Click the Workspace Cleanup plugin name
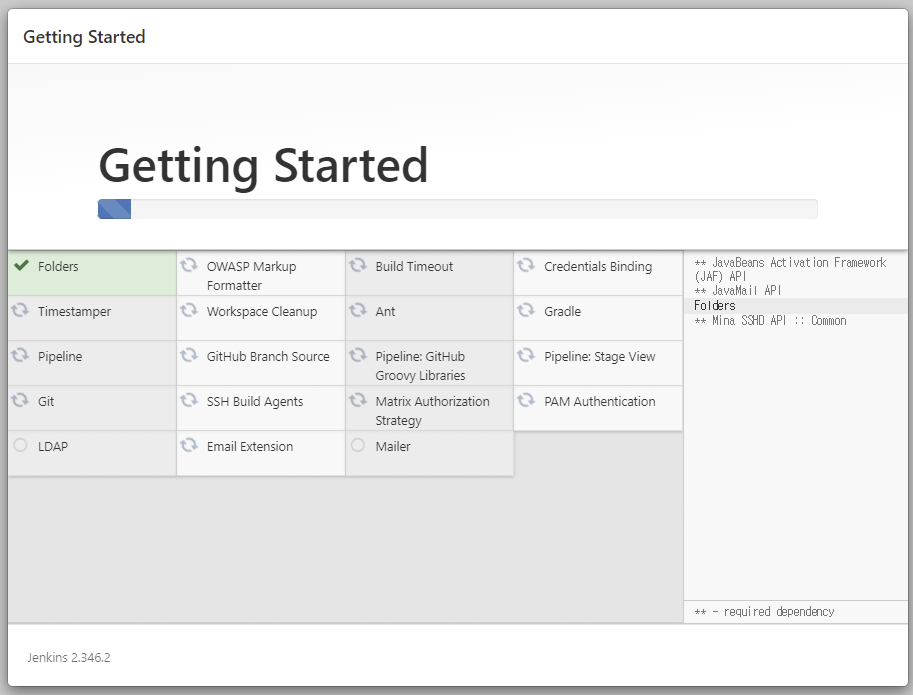 [262, 311]
